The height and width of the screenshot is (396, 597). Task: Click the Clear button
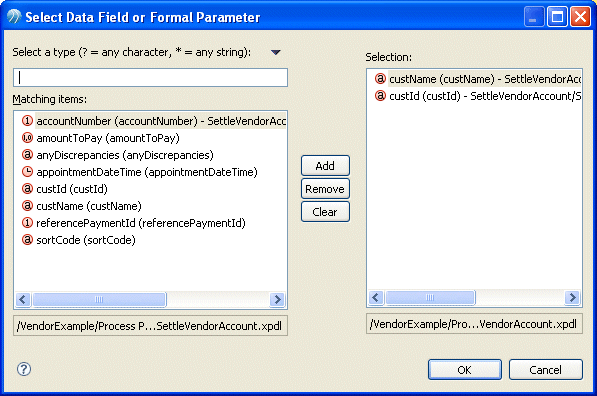coord(325,212)
